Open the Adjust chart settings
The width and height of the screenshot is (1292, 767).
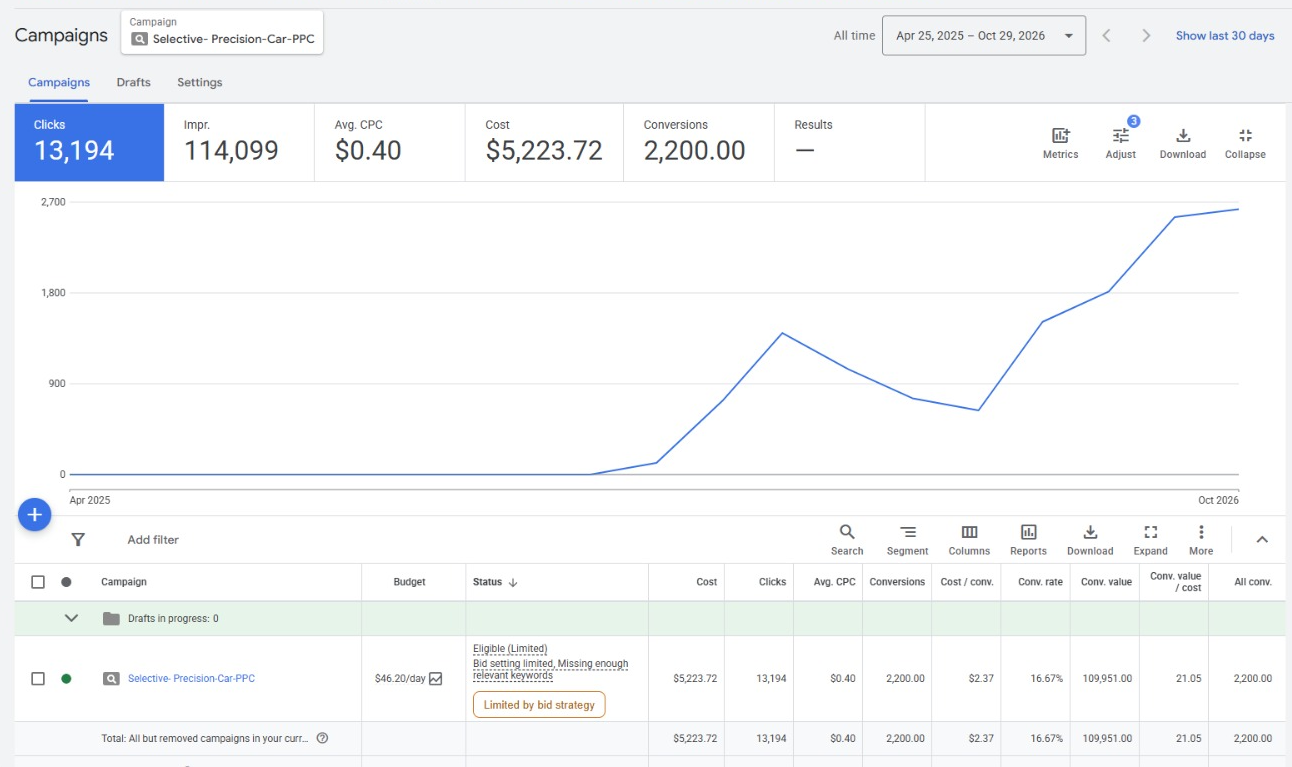(1121, 143)
